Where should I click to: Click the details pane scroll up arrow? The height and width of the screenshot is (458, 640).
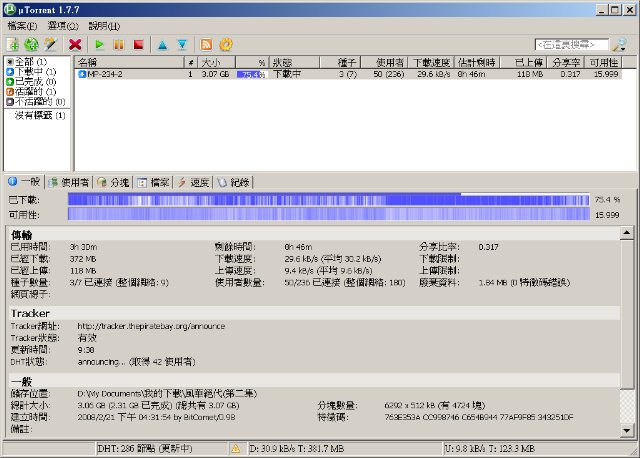tap(627, 233)
